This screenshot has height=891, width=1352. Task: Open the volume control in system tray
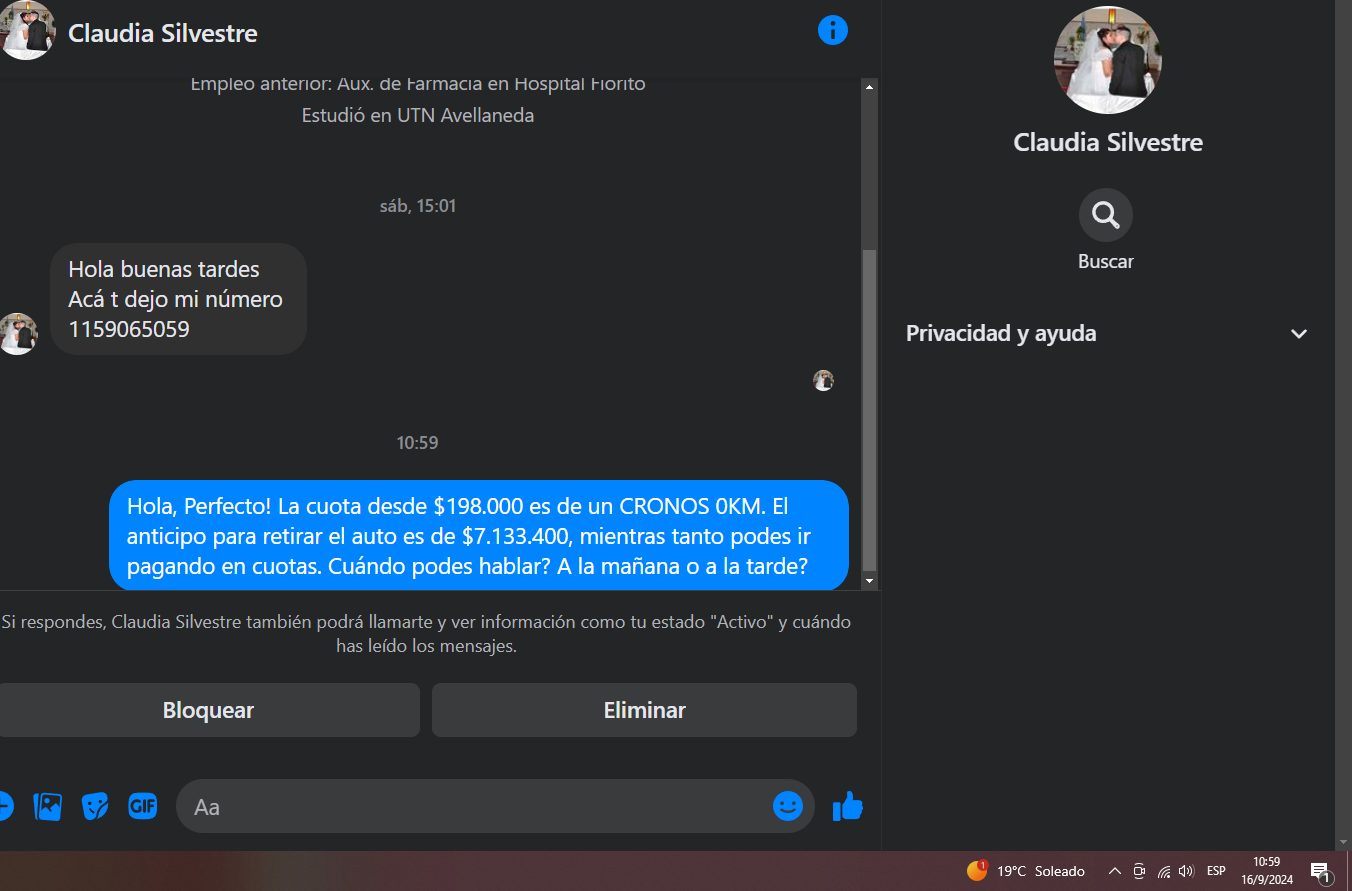tap(1187, 871)
